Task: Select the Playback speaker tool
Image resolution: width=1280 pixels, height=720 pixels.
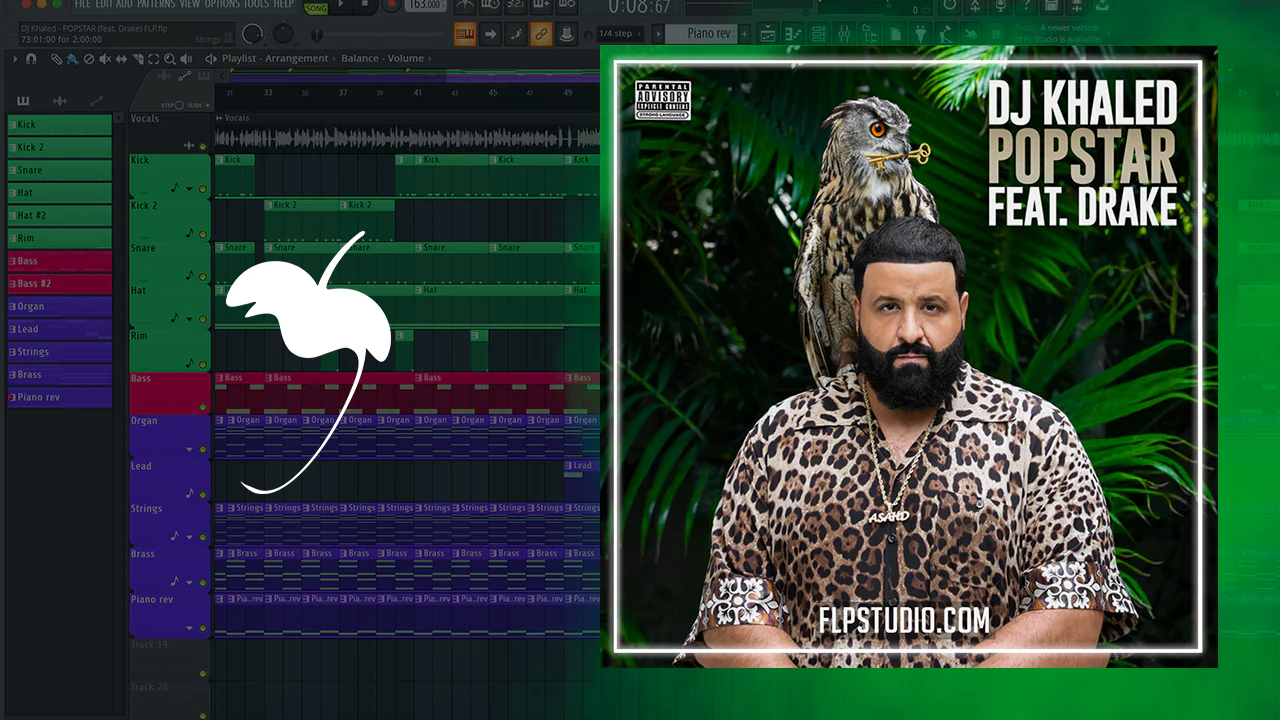Action: (186, 59)
